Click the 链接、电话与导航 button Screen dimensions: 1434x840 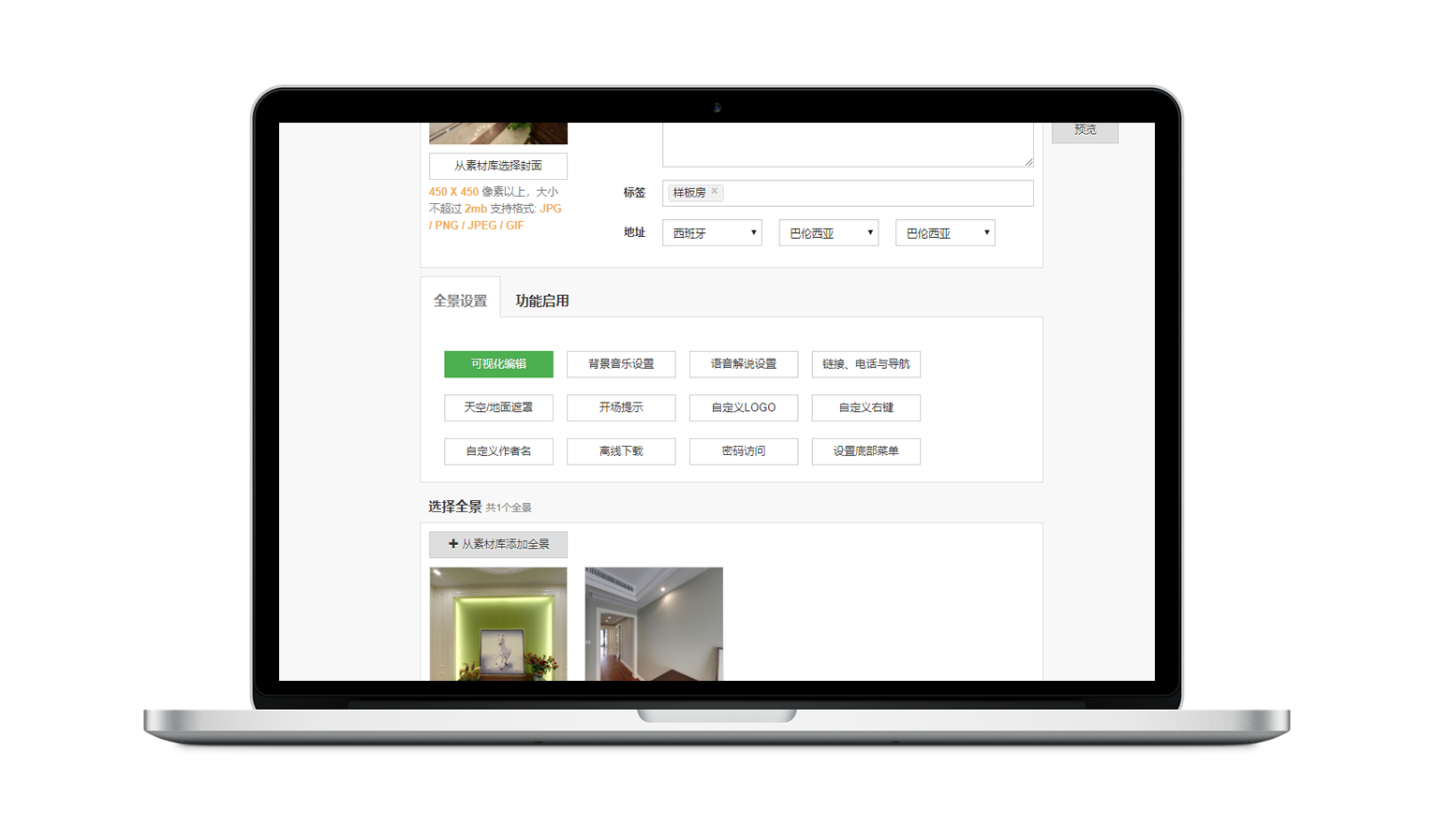pyautogui.click(x=865, y=364)
